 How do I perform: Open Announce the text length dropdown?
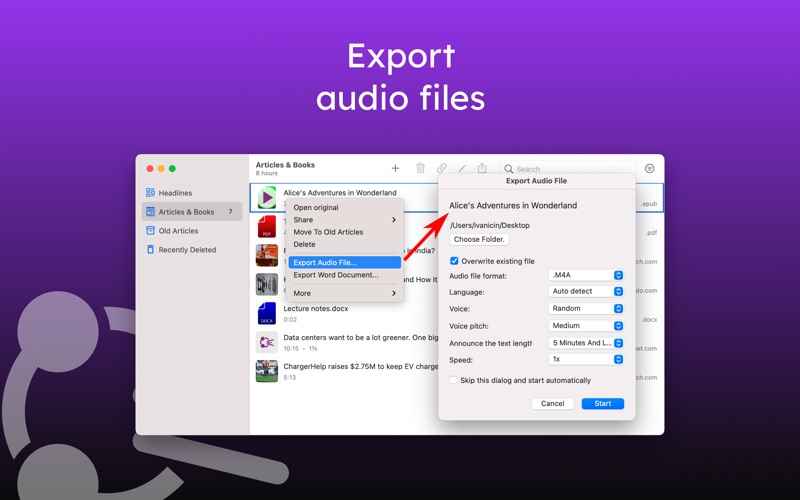[x=586, y=343]
